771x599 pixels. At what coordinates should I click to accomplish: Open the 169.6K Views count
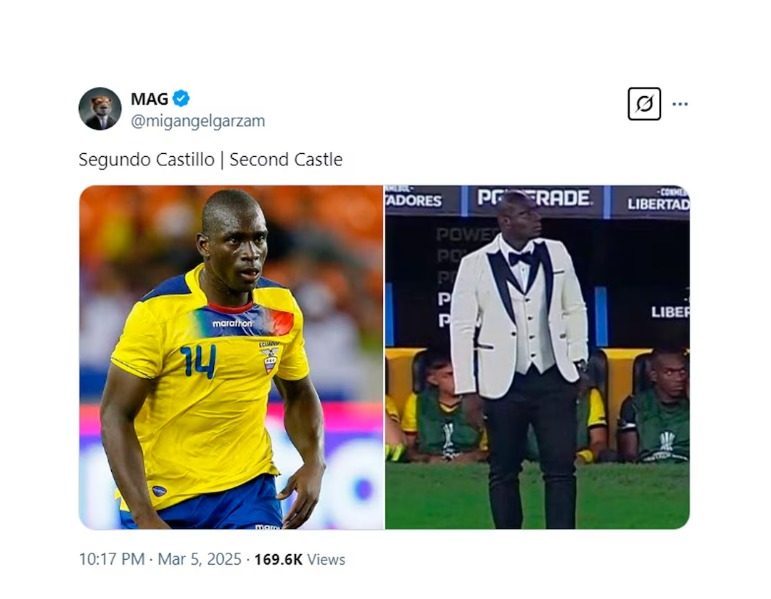pyautogui.click(x=299, y=559)
